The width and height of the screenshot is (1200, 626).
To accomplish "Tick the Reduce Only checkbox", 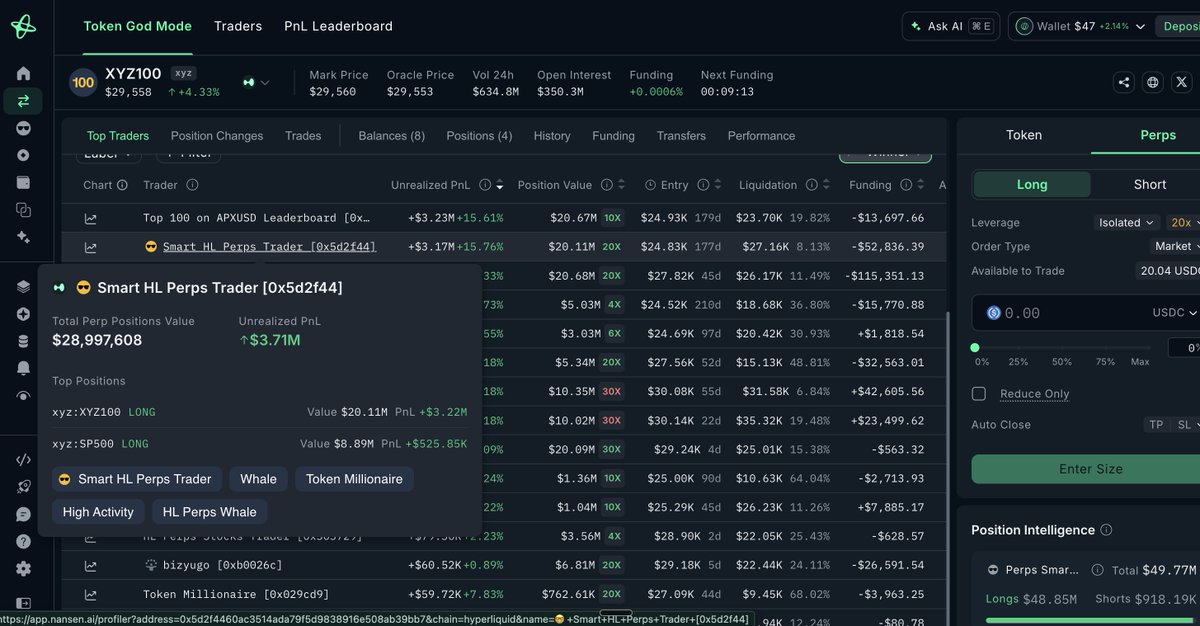I will (979, 393).
